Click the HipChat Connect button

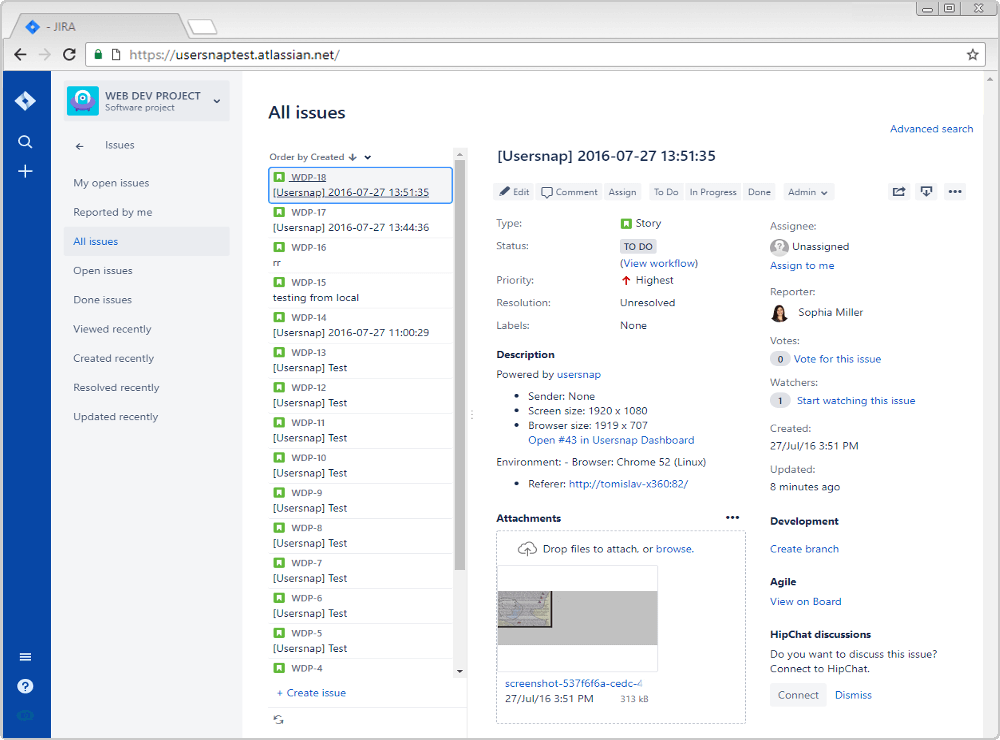click(798, 695)
